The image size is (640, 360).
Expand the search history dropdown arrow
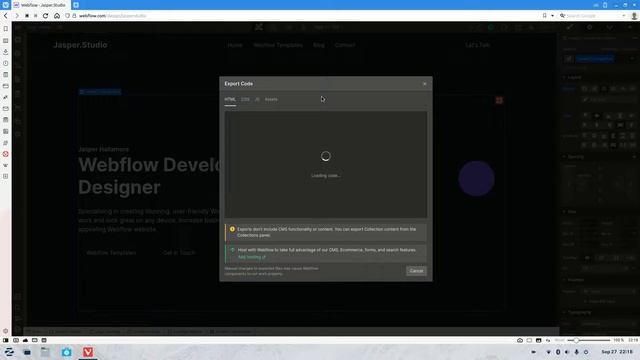(624, 16)
